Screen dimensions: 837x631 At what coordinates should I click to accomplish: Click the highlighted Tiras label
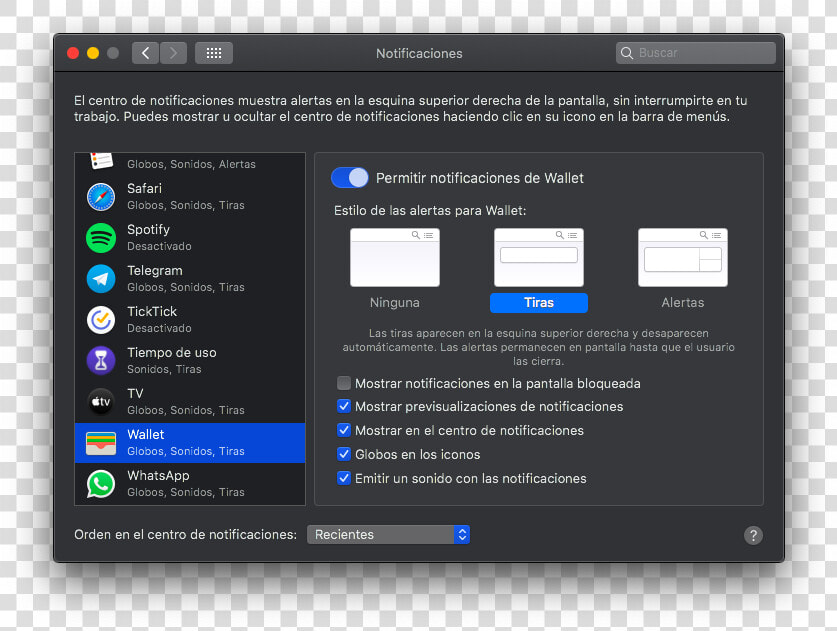[539, 303]
